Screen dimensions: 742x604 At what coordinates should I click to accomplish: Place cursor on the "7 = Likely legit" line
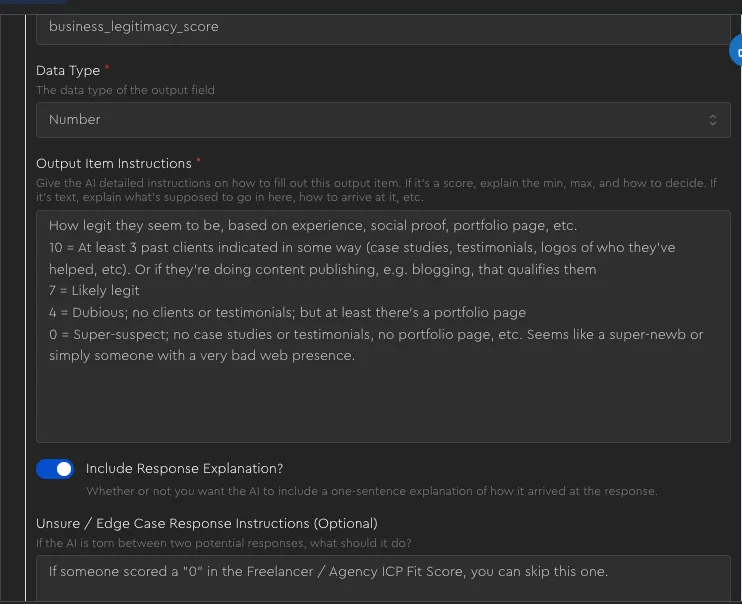(94, 291)
